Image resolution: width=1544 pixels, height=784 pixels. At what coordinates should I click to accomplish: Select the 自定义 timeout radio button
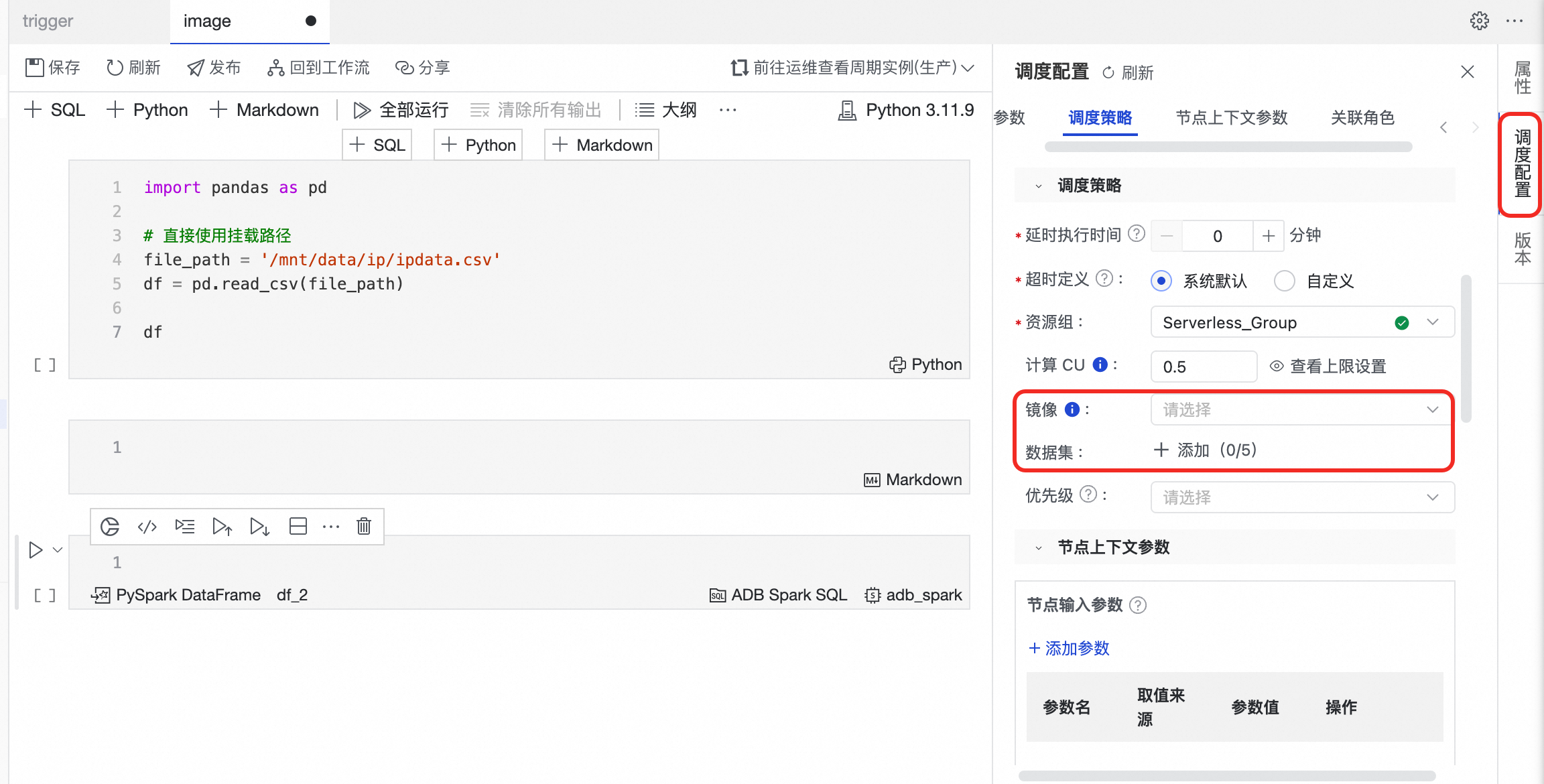click(x=1284, y=281)
